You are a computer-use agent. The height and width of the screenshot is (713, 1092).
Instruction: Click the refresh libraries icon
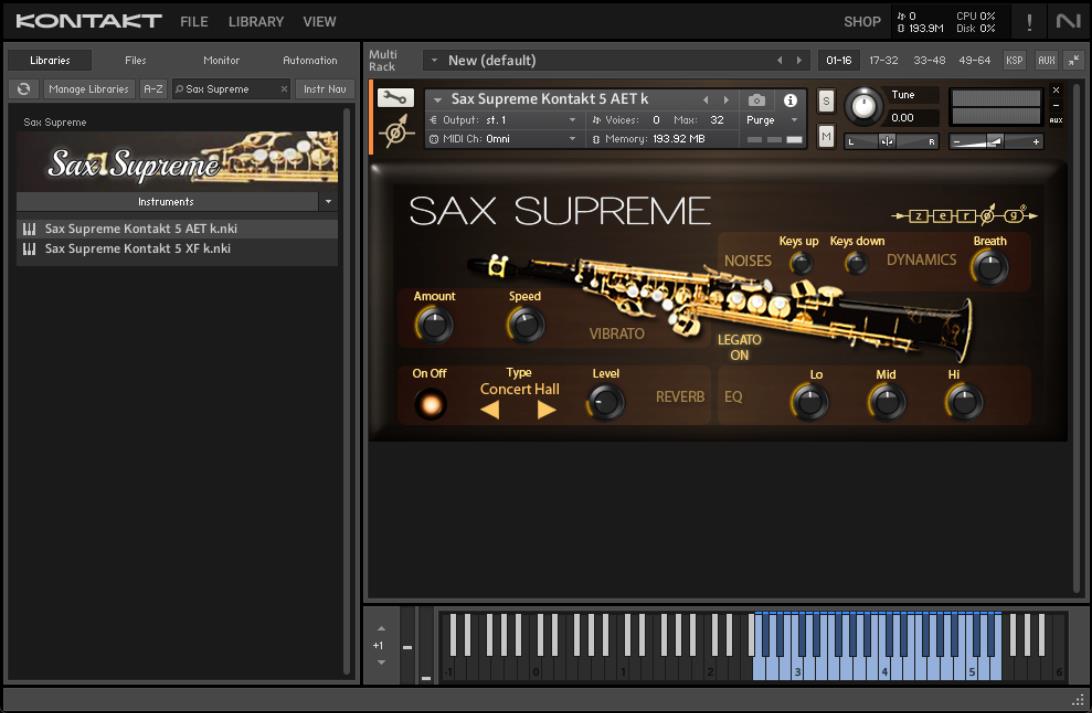[x=23, y=89]
